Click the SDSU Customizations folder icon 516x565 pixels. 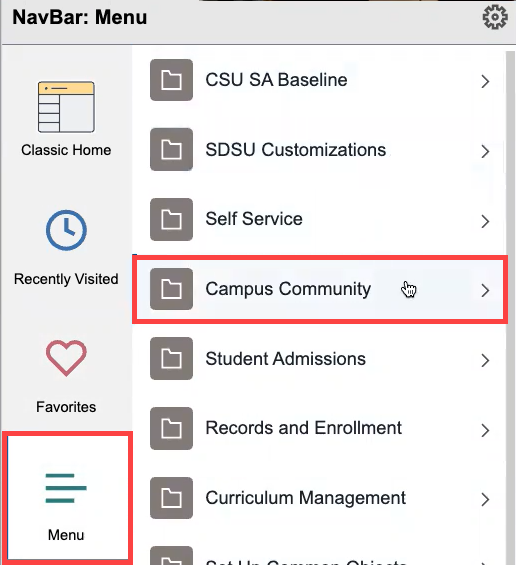tap(172, 150)
